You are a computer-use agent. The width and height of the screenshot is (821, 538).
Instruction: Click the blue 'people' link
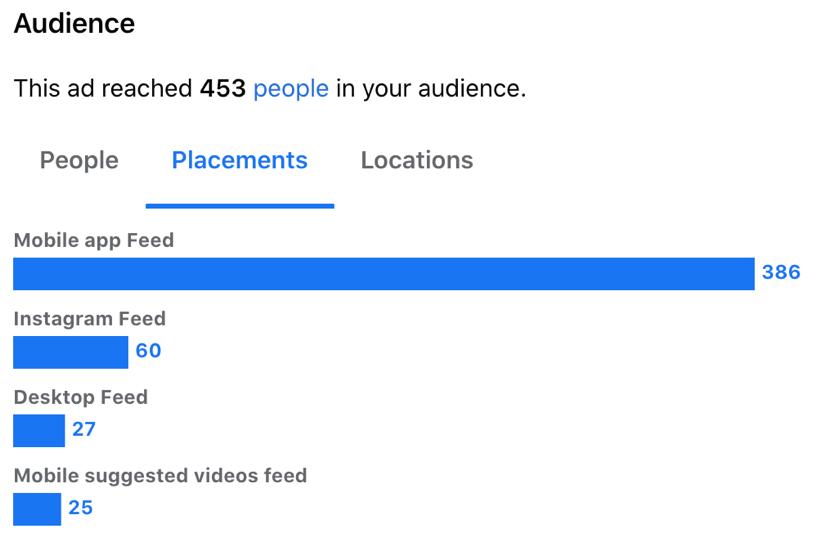pos(291,88)
